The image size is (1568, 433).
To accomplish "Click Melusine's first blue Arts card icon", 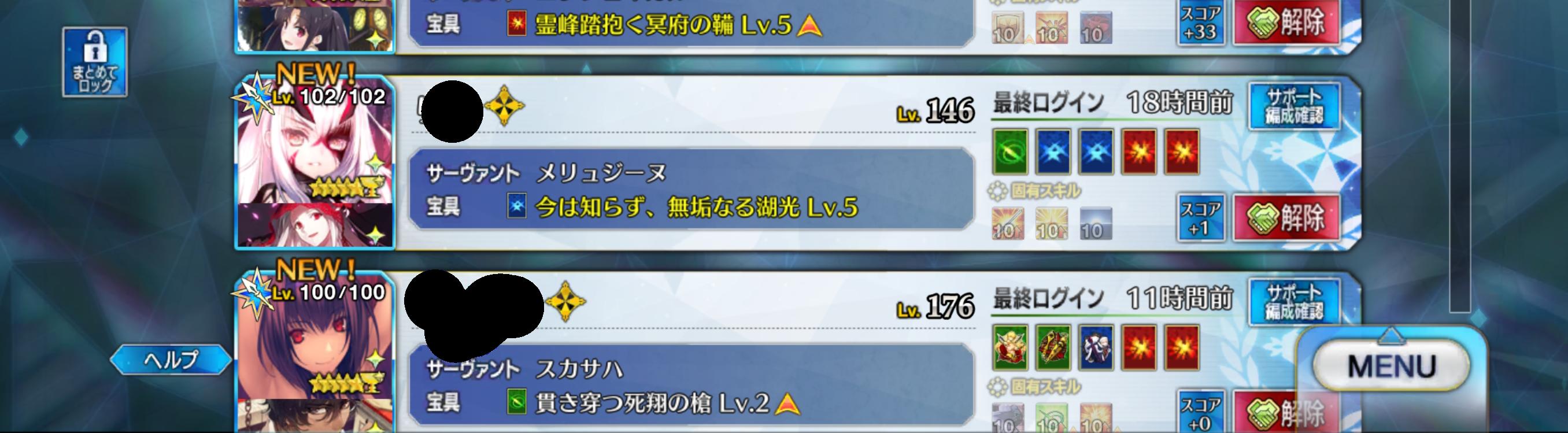I will 1053,151.
